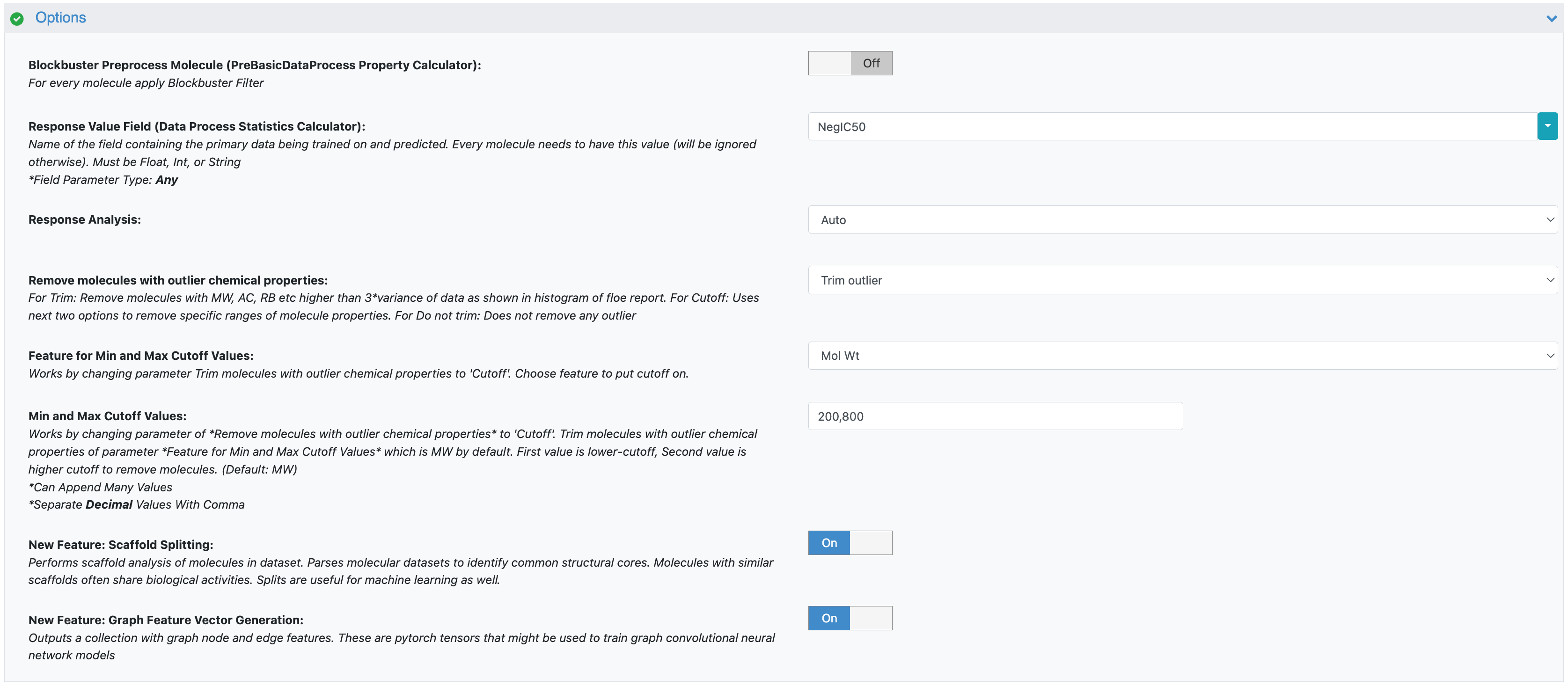The width and height of the screenshot is (1568, 686).
Task: Collapse the Options panel with the top-right chevron
Action: [x=1551, y=19]
